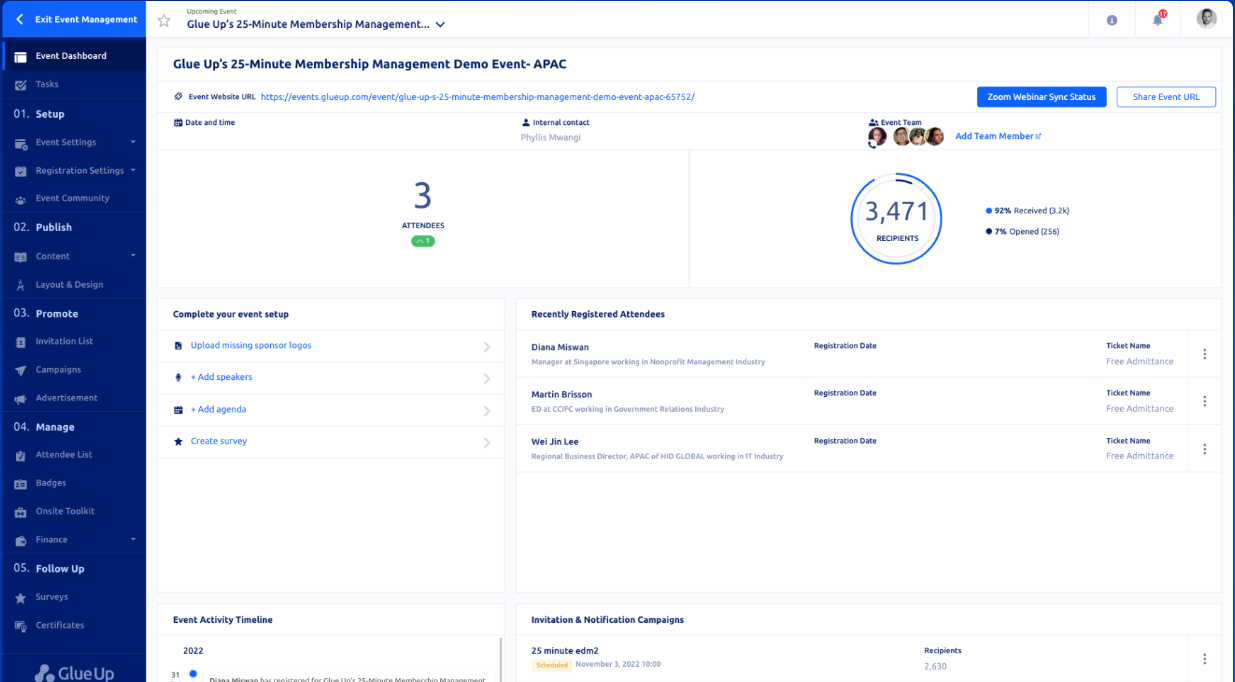Click Upload missing sponsor logos link
The width and height of the screenshot is (1235, 682).
point(251,345)
